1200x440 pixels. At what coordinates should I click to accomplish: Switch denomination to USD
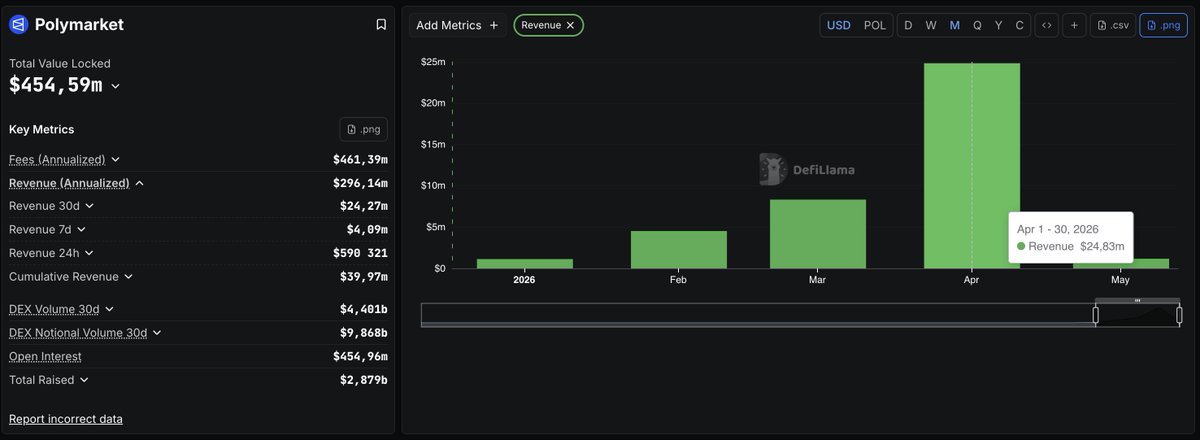pyautogui.click(x=839, y=25)
